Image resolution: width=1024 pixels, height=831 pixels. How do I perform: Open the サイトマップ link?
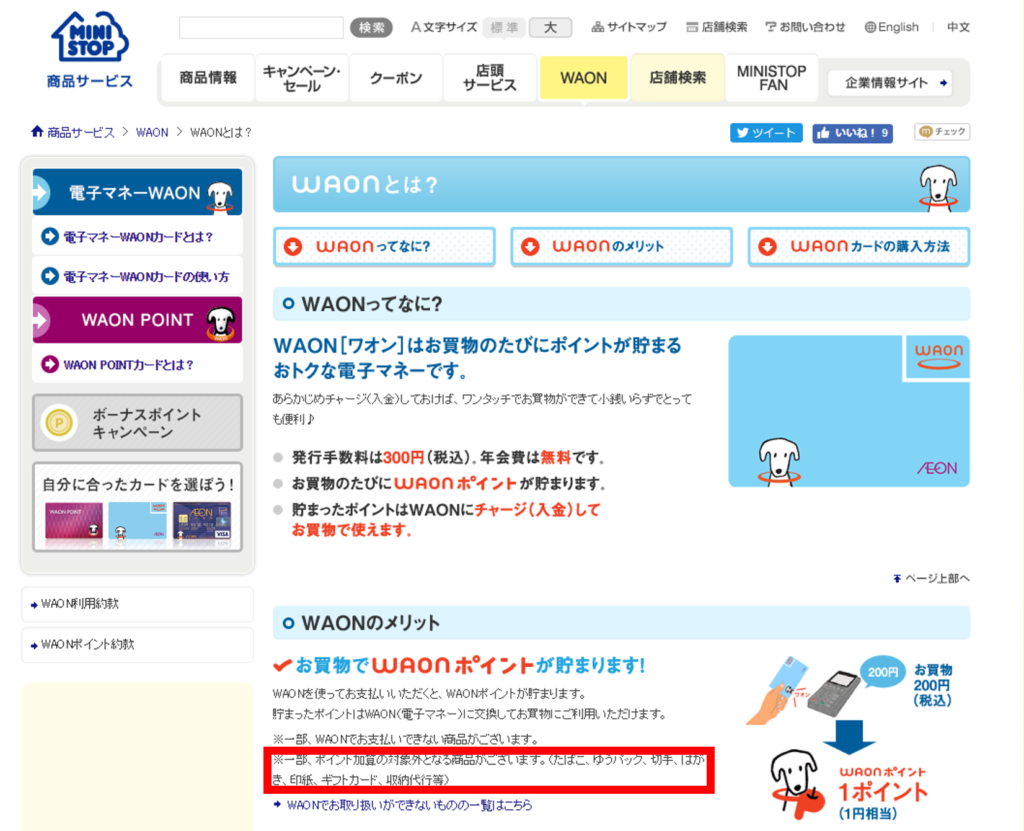[629, 27]
